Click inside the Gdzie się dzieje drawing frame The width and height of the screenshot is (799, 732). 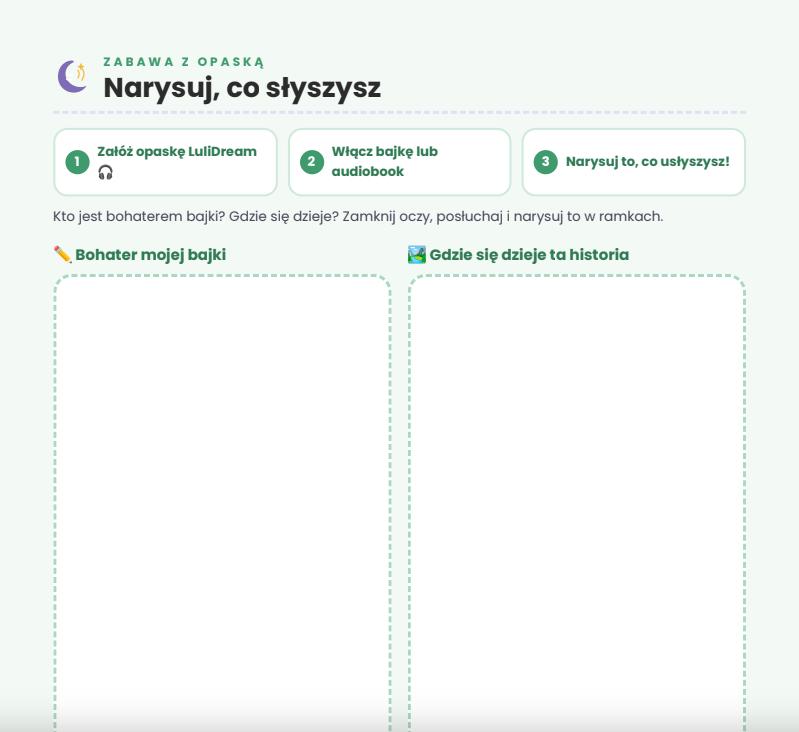(x=577, y=503)
